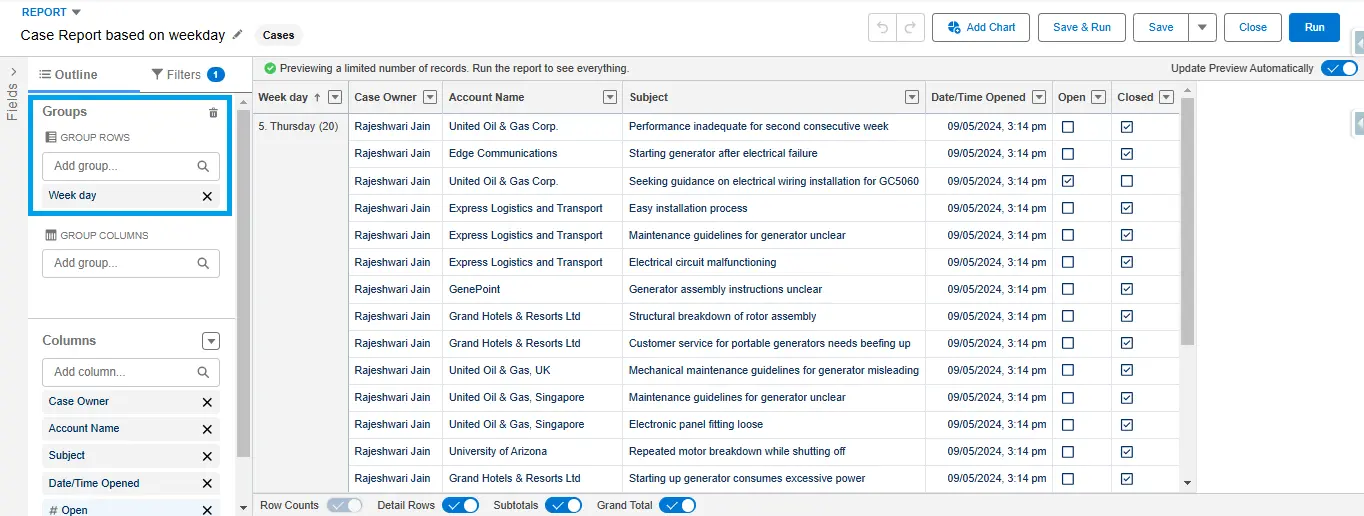Open the Week day column menu
Viewport: 1364px width, 516px height.
pyautogui.click(x=335, y=97)
